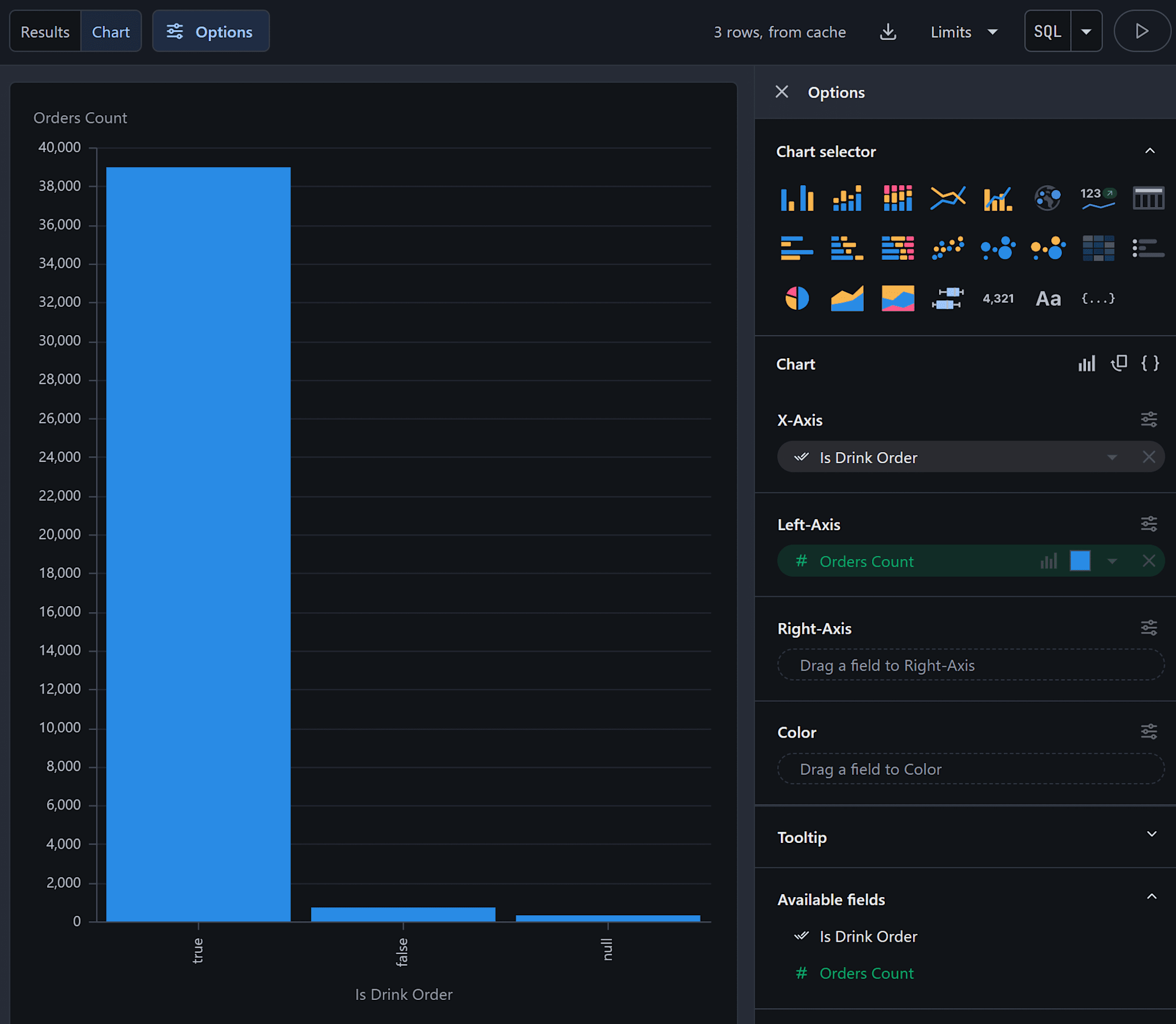
Task: Select the {...} custom JSON chart type
Action: coord(1098,299)
